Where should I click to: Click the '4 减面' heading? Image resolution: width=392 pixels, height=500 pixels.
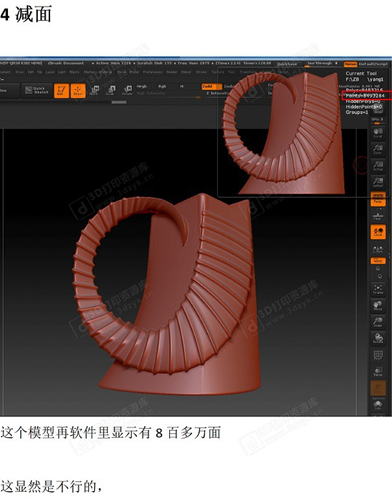(26, 15)
